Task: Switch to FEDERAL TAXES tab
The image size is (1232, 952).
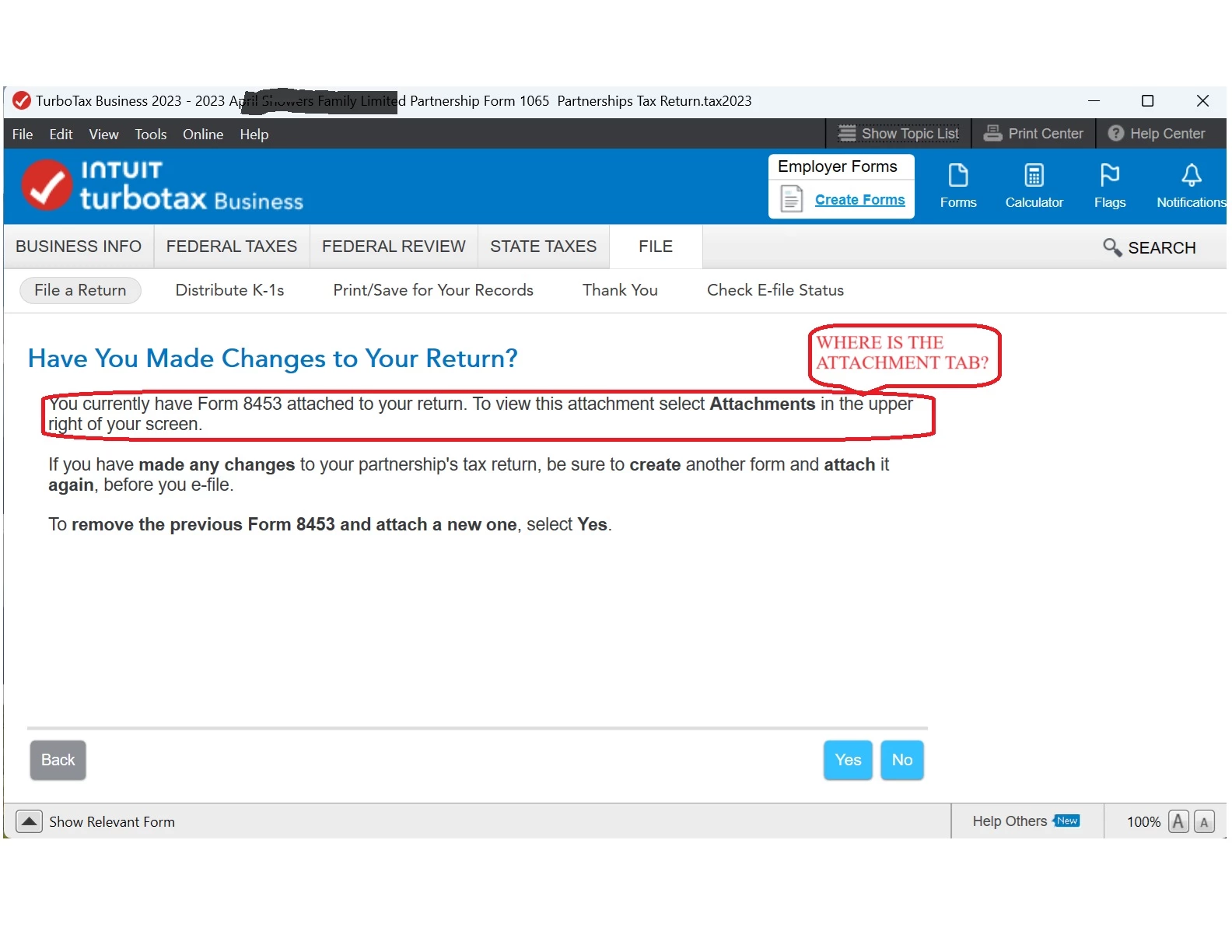Action: 232,247
